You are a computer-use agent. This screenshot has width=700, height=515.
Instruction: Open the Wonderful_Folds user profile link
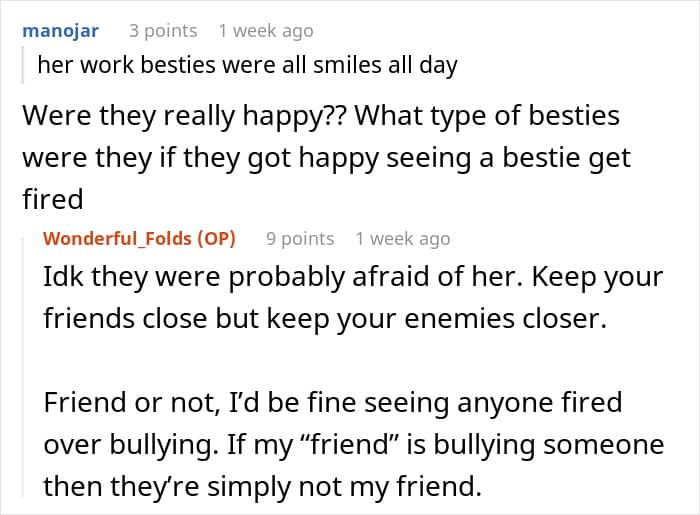point(118,238)
